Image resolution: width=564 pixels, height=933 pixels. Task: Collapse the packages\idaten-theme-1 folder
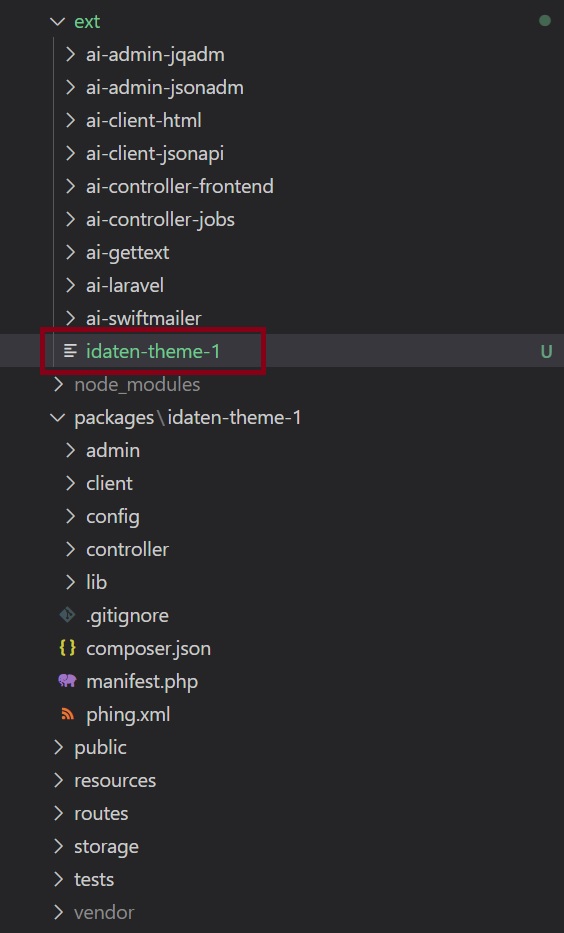tap(58, 417)
